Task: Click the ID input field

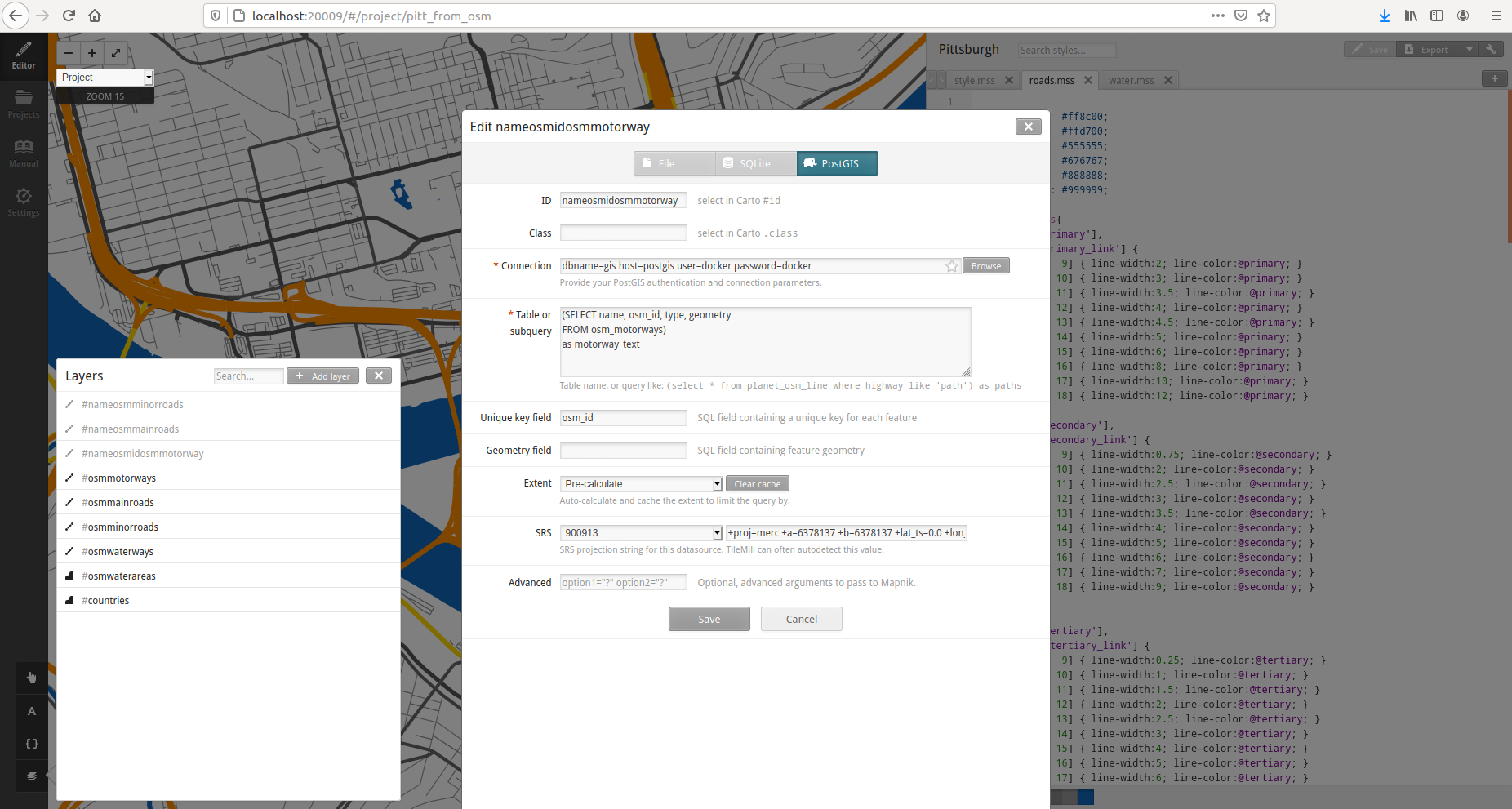Action: pos(623,200)
